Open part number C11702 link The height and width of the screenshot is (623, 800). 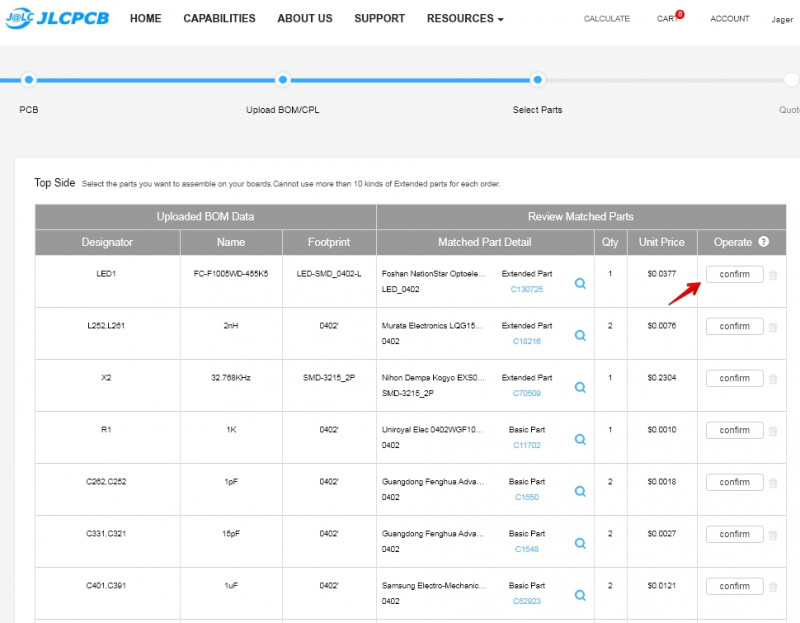coord(526,445)
